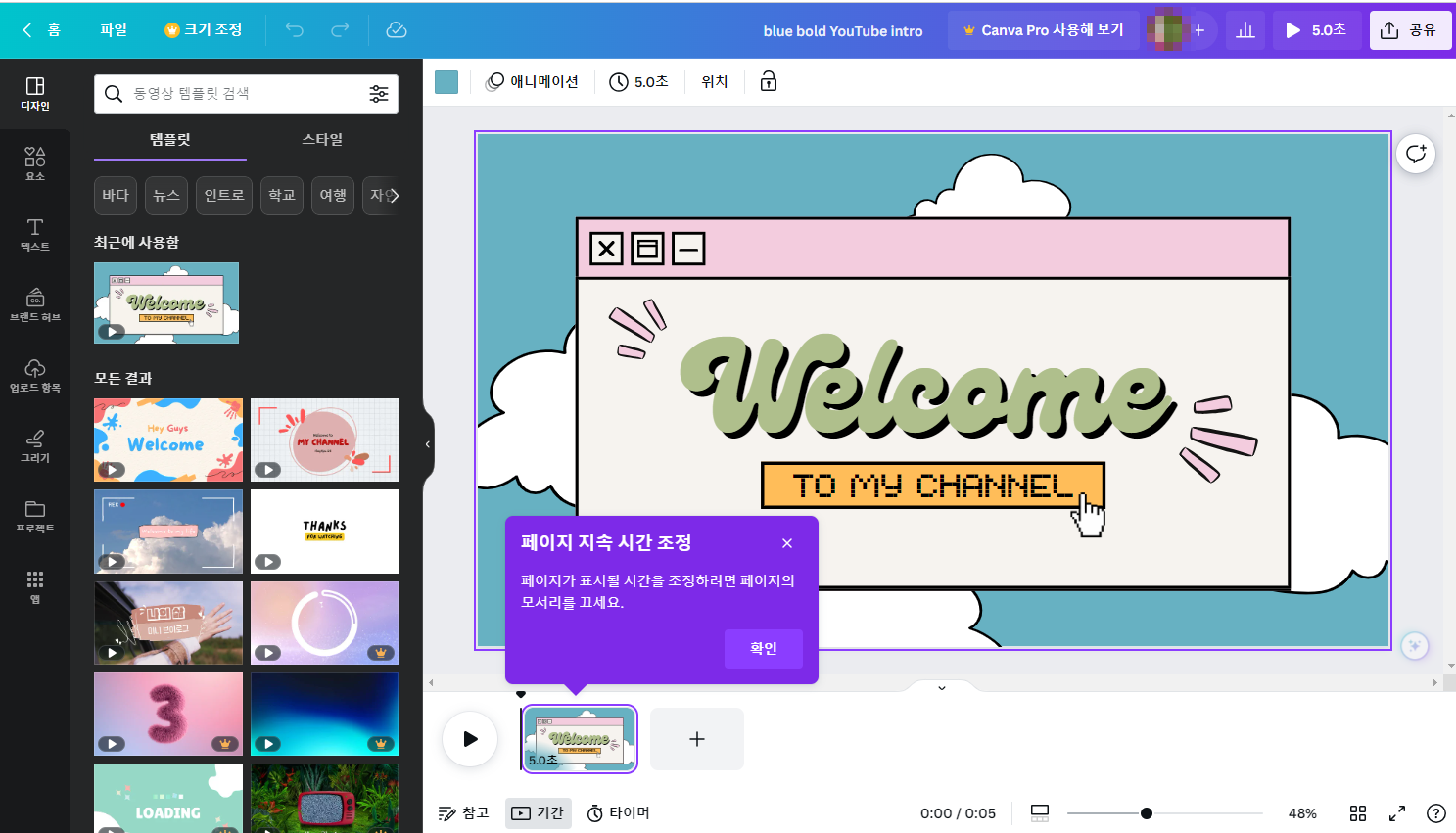Open the grid view icon bottom right
The image size is (1456, 833).
point(1358,812)
